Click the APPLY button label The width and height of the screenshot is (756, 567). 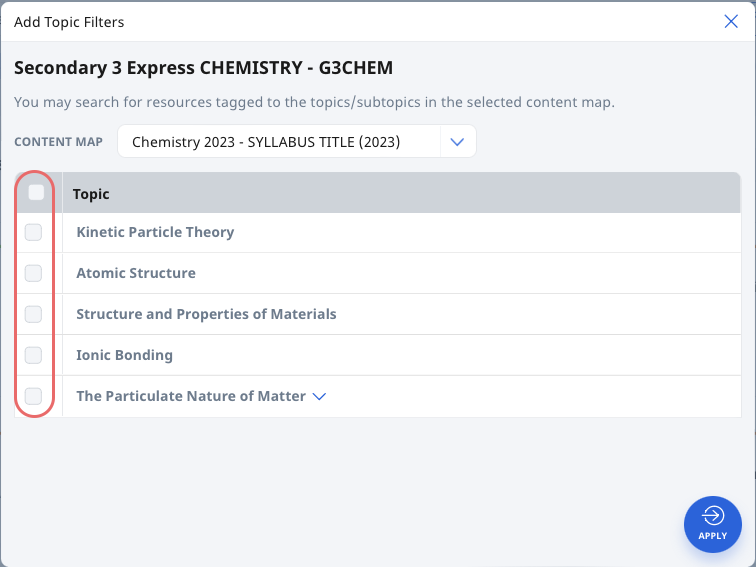click(713, 536)
